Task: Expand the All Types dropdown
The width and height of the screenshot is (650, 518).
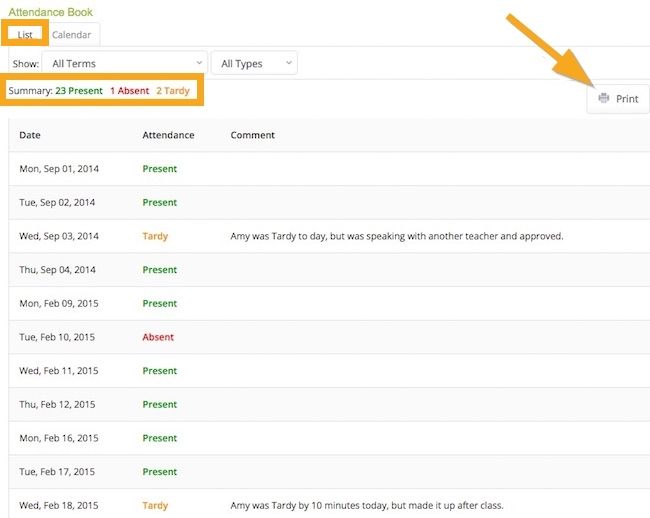Action: coord(254,63)
